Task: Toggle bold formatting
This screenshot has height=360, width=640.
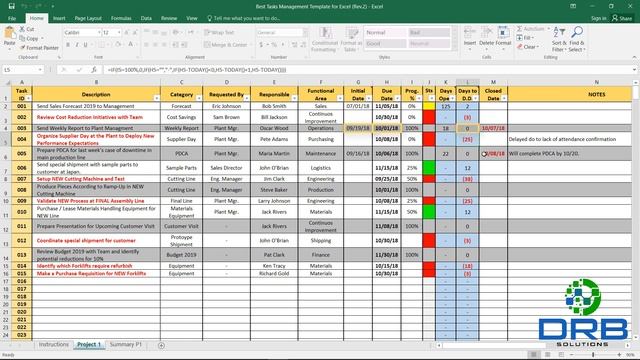Action: 68,44
